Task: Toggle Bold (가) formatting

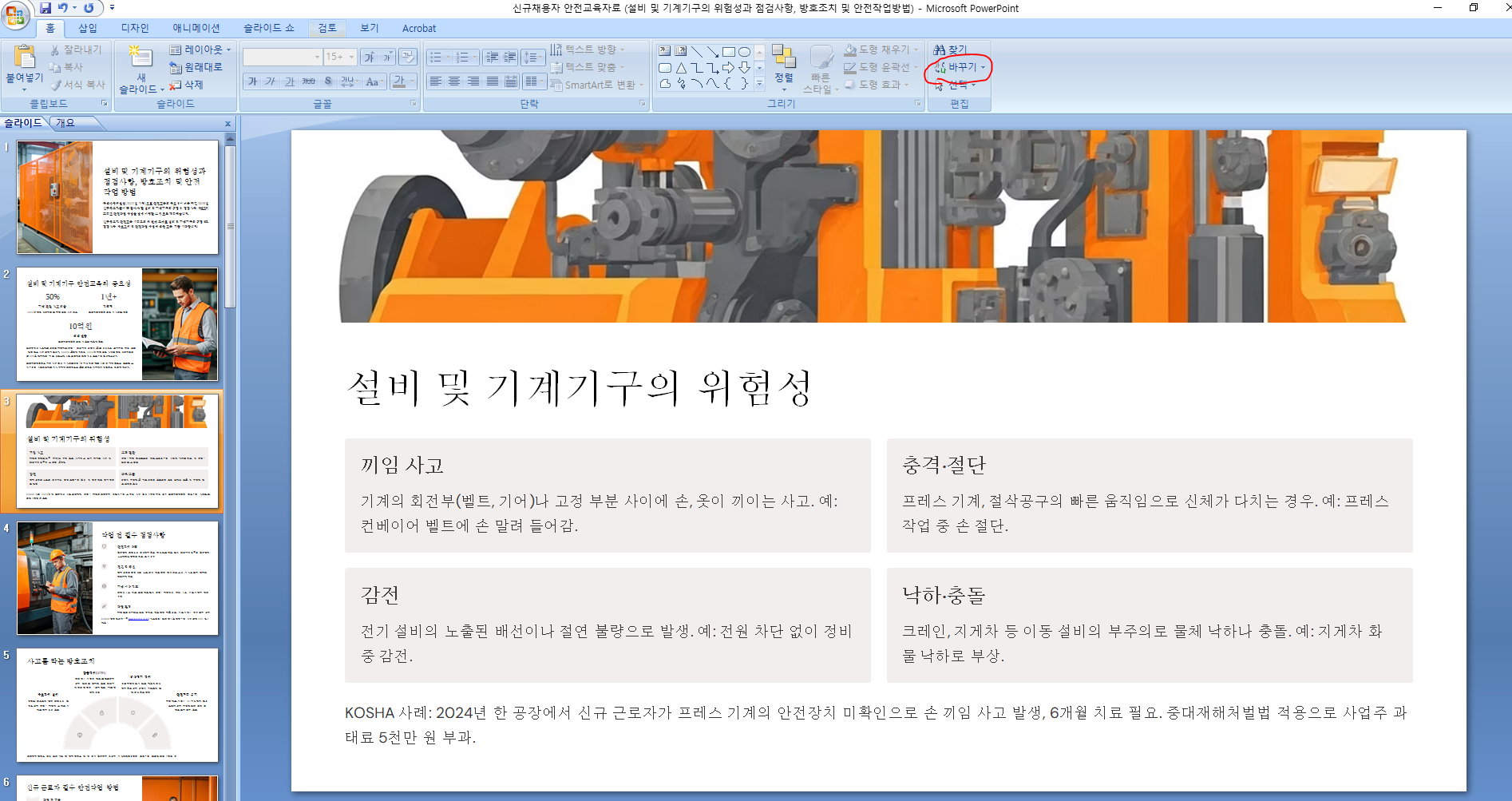Action: click(x=252, y=81)
